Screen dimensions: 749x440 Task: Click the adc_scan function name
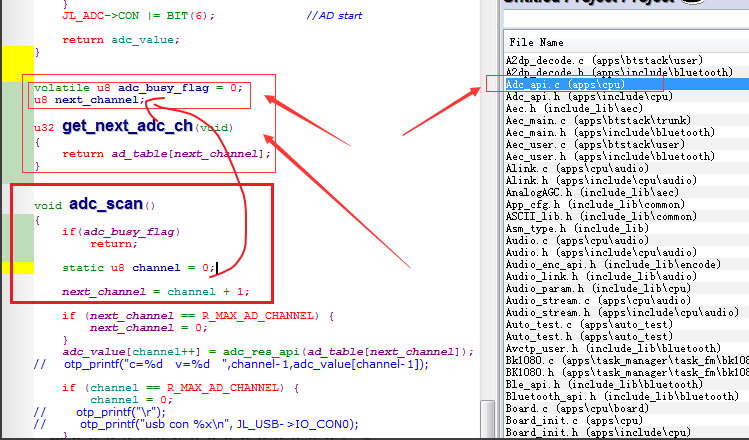[x=106, y=204]
